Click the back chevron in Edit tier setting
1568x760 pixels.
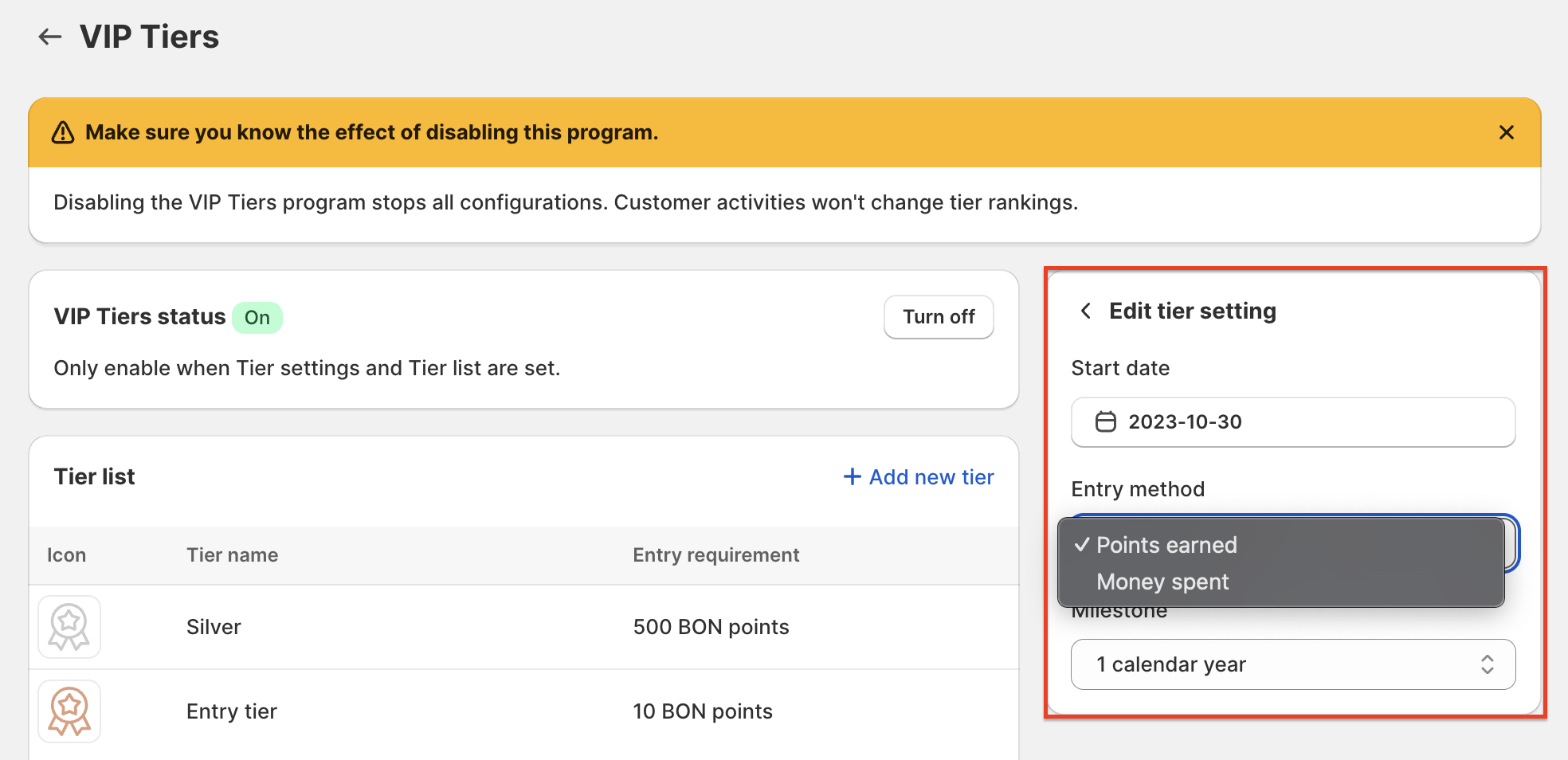pyautogui.click(x=1085, y=311)
